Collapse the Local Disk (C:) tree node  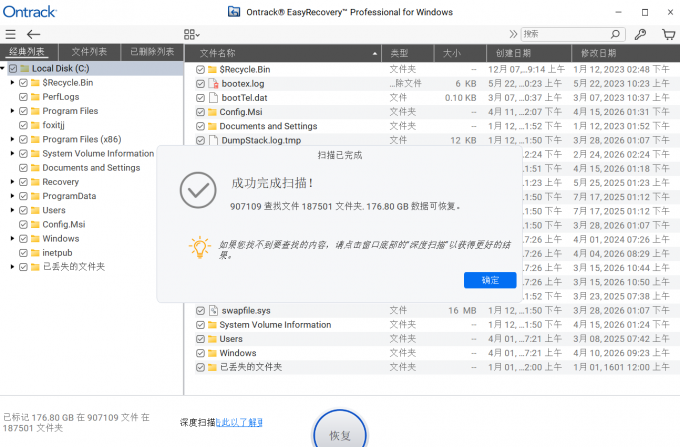pyautogui.click(x=3, y=69)
